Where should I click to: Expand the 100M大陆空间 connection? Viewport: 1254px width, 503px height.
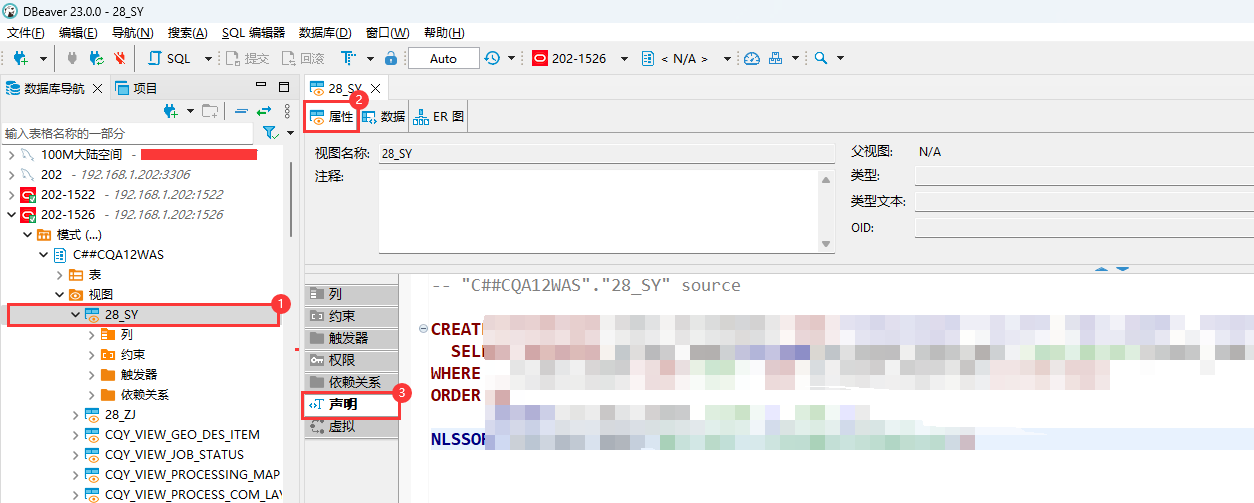point(11,155)
